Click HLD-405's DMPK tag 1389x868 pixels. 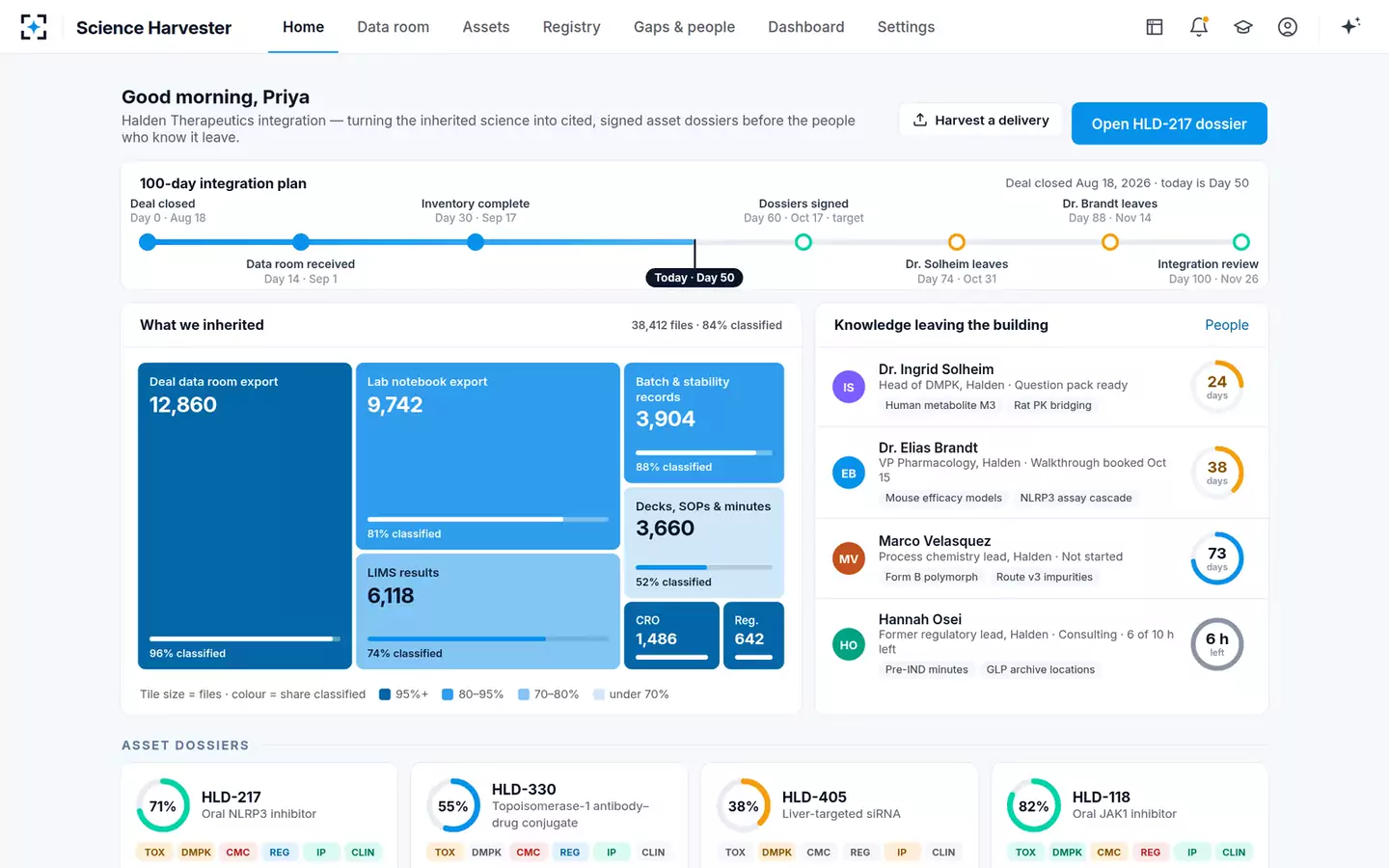(776, 853)
